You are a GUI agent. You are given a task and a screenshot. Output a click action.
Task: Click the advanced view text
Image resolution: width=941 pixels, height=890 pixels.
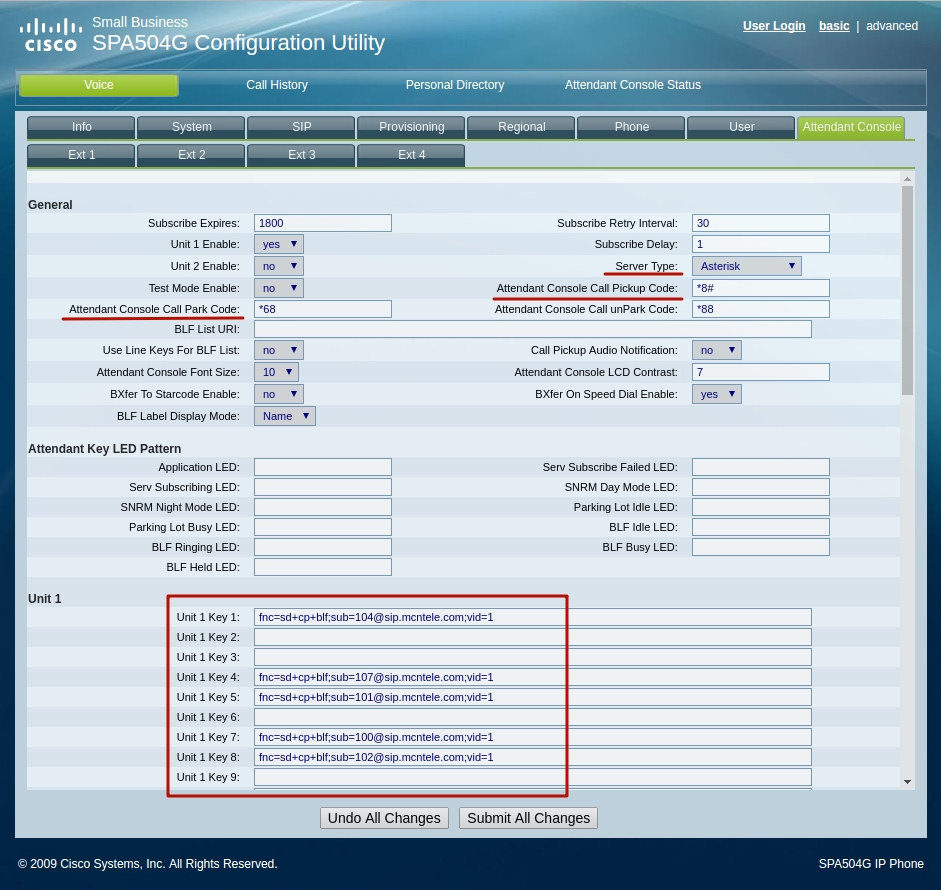tap(892, 26)
